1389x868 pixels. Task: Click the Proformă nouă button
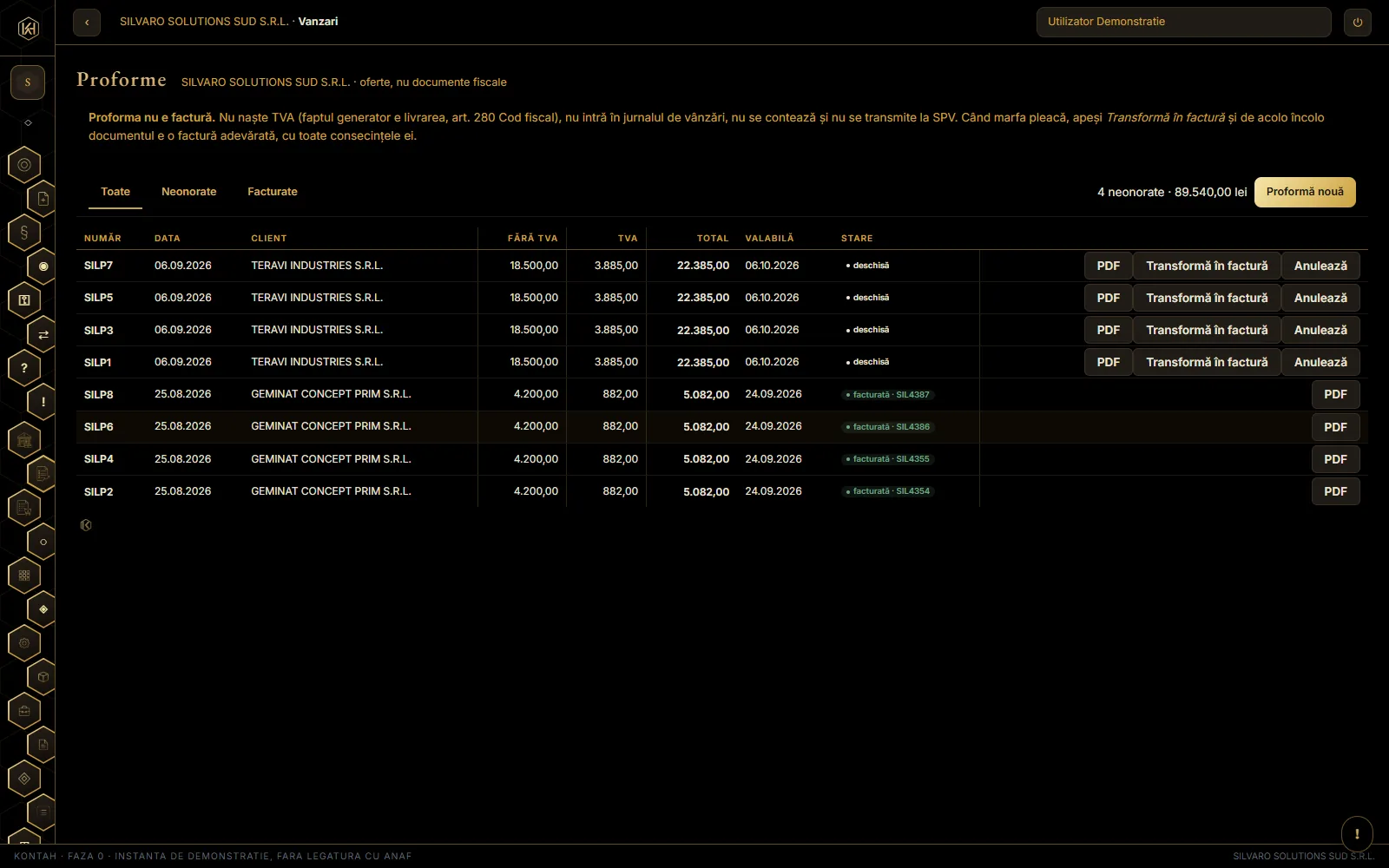(x=1305, y=192)
